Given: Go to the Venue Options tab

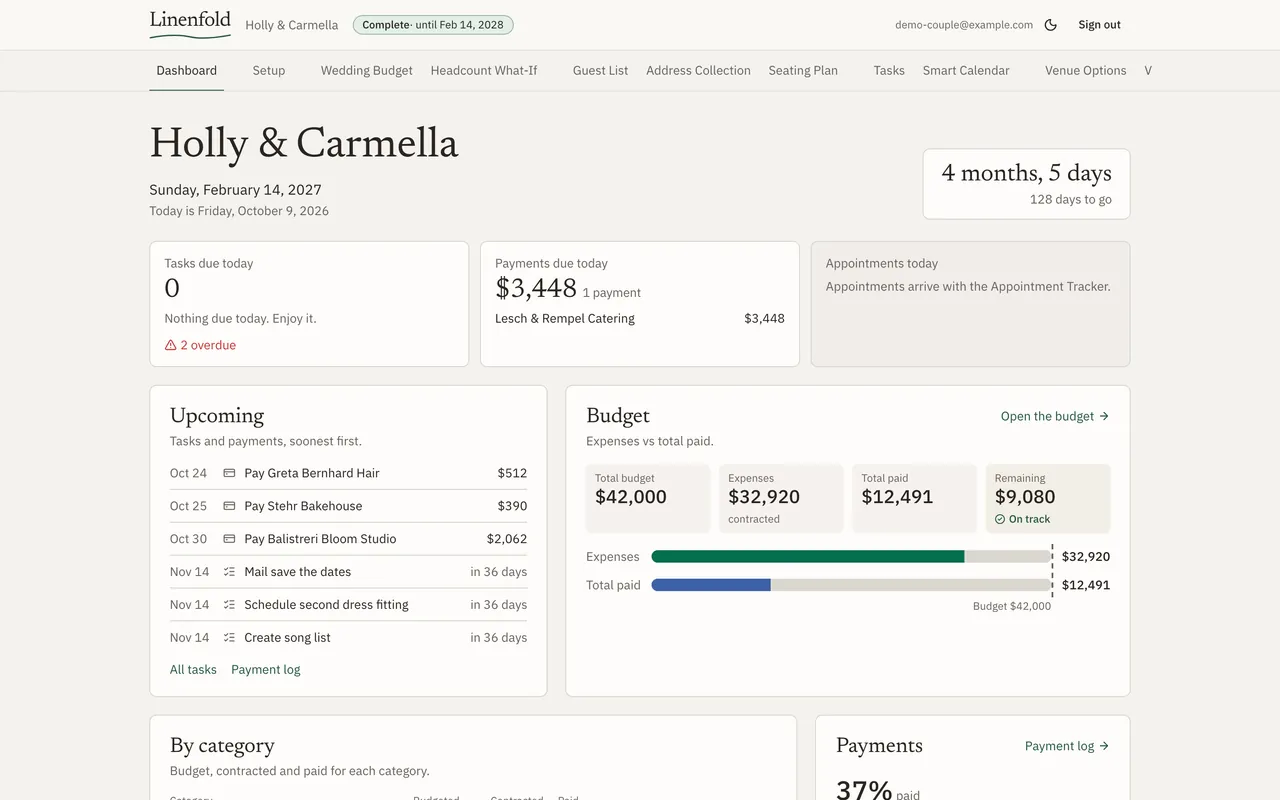Looking at the screenshot, I should click(1086, 71).
